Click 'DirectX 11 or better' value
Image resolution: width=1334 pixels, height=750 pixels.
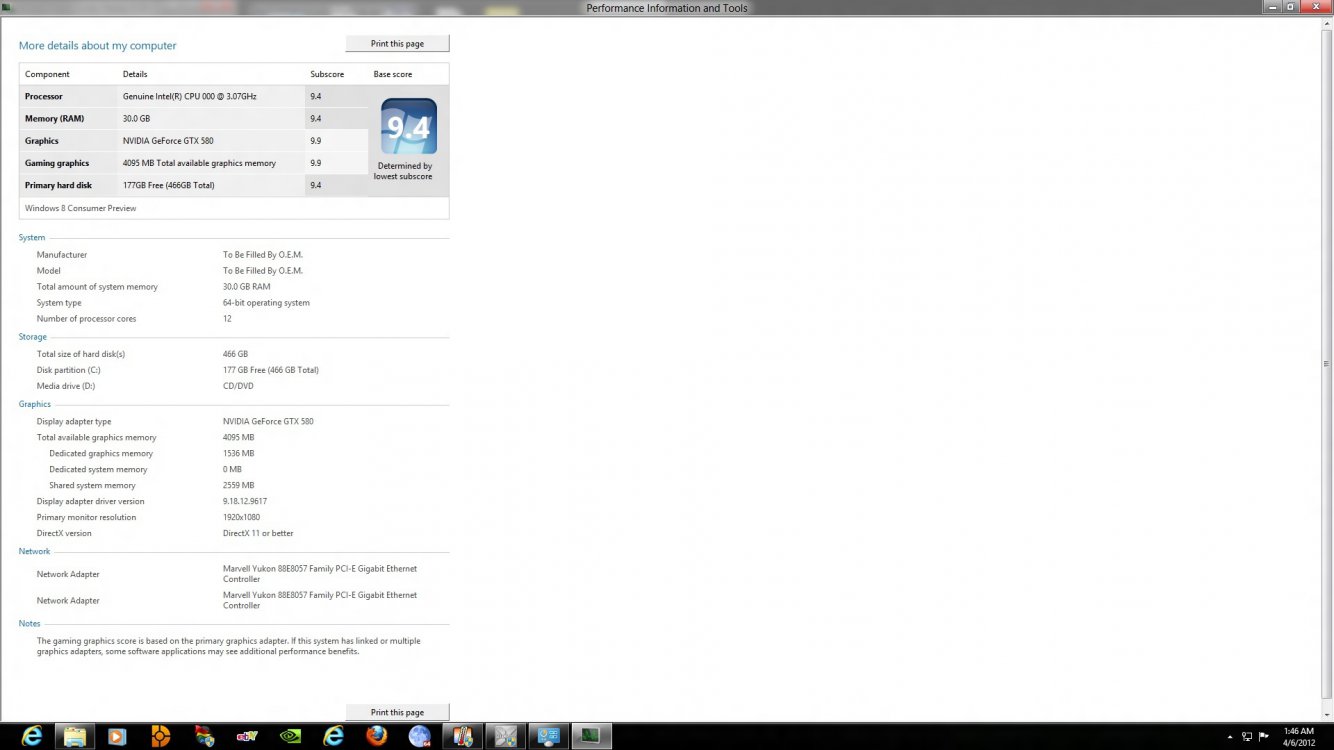258,533
